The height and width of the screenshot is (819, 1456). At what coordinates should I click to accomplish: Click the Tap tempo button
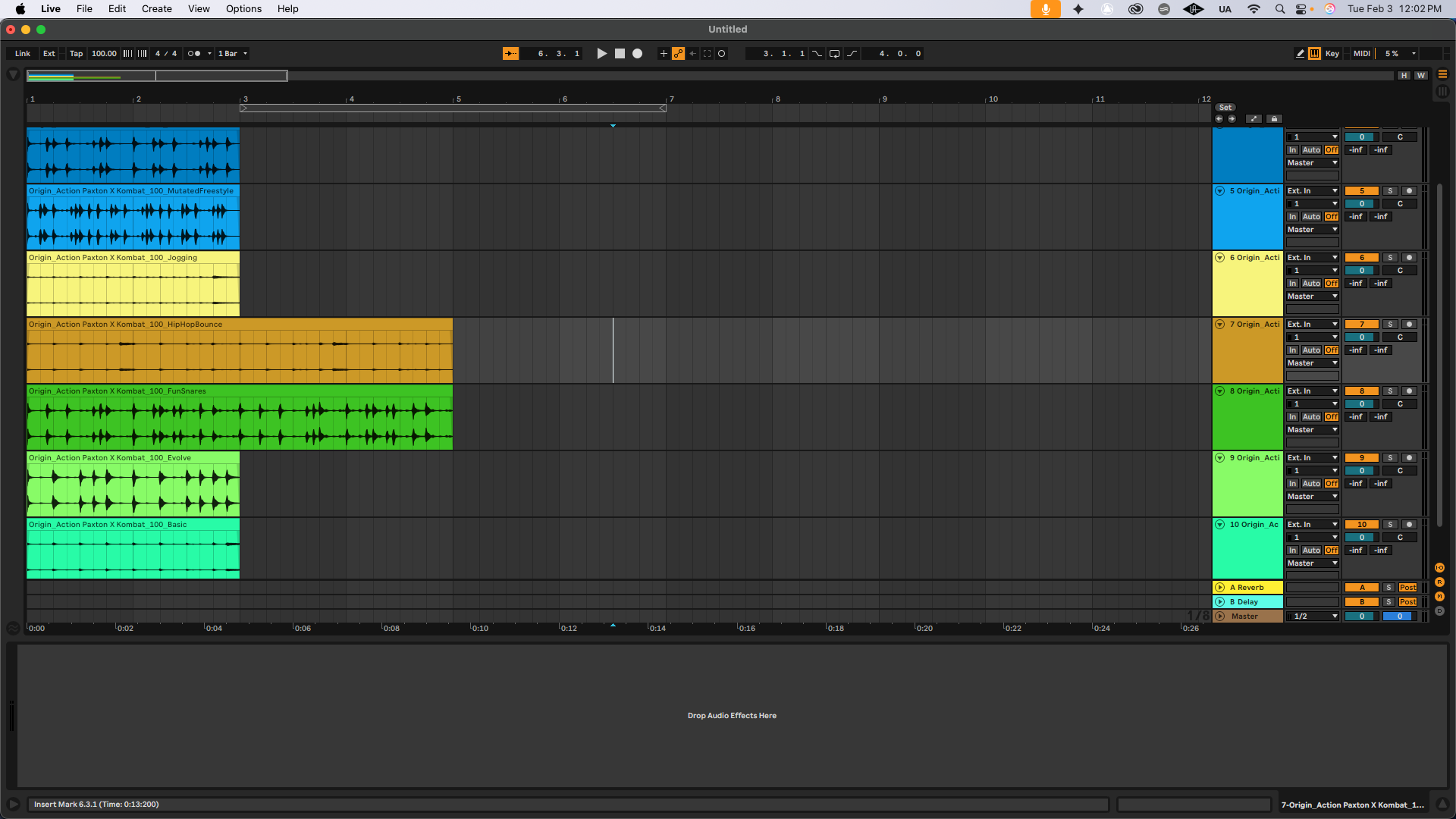[x=76, y=54]
